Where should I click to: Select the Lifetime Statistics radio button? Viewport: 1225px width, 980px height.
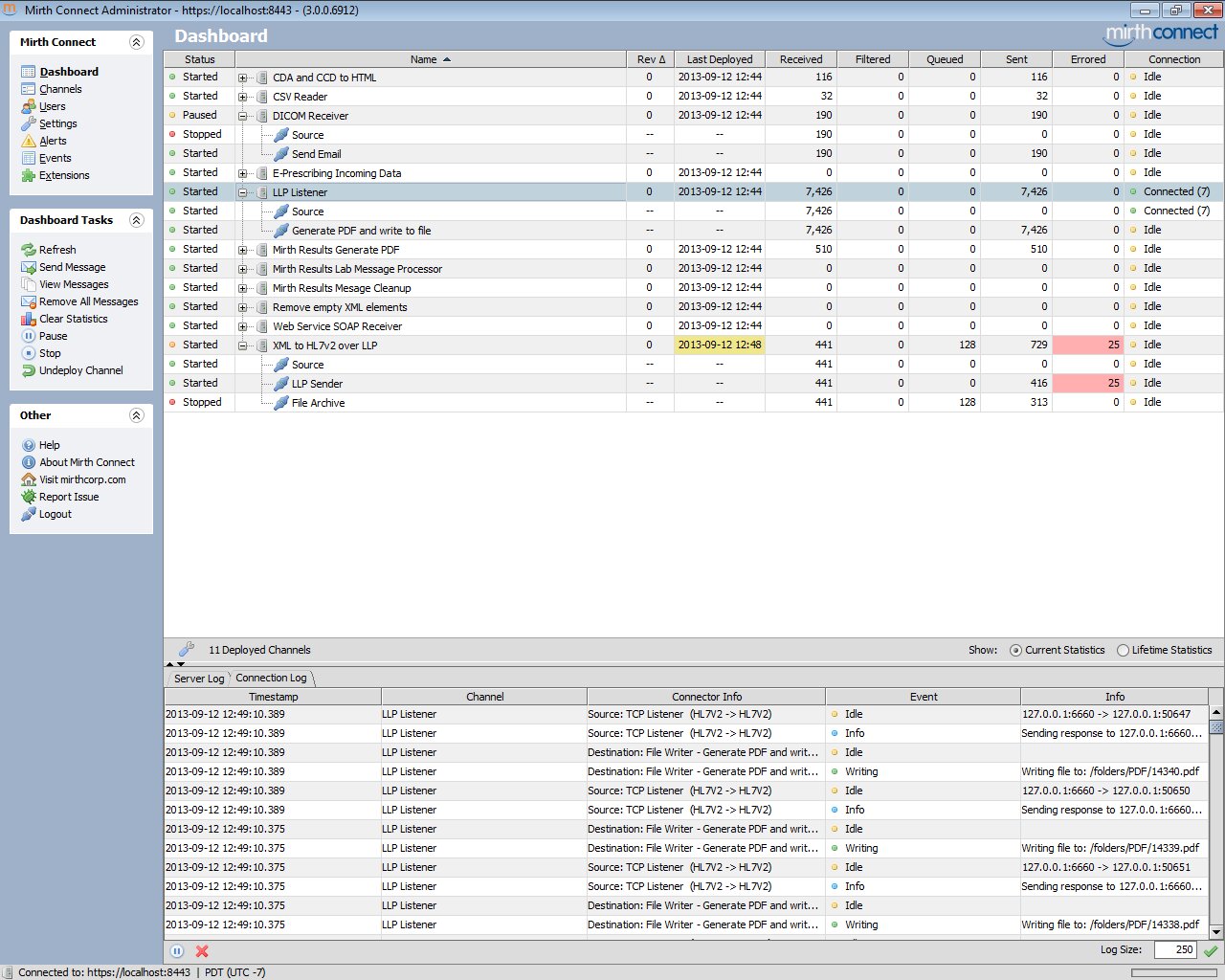click(x=1123, y=651)
